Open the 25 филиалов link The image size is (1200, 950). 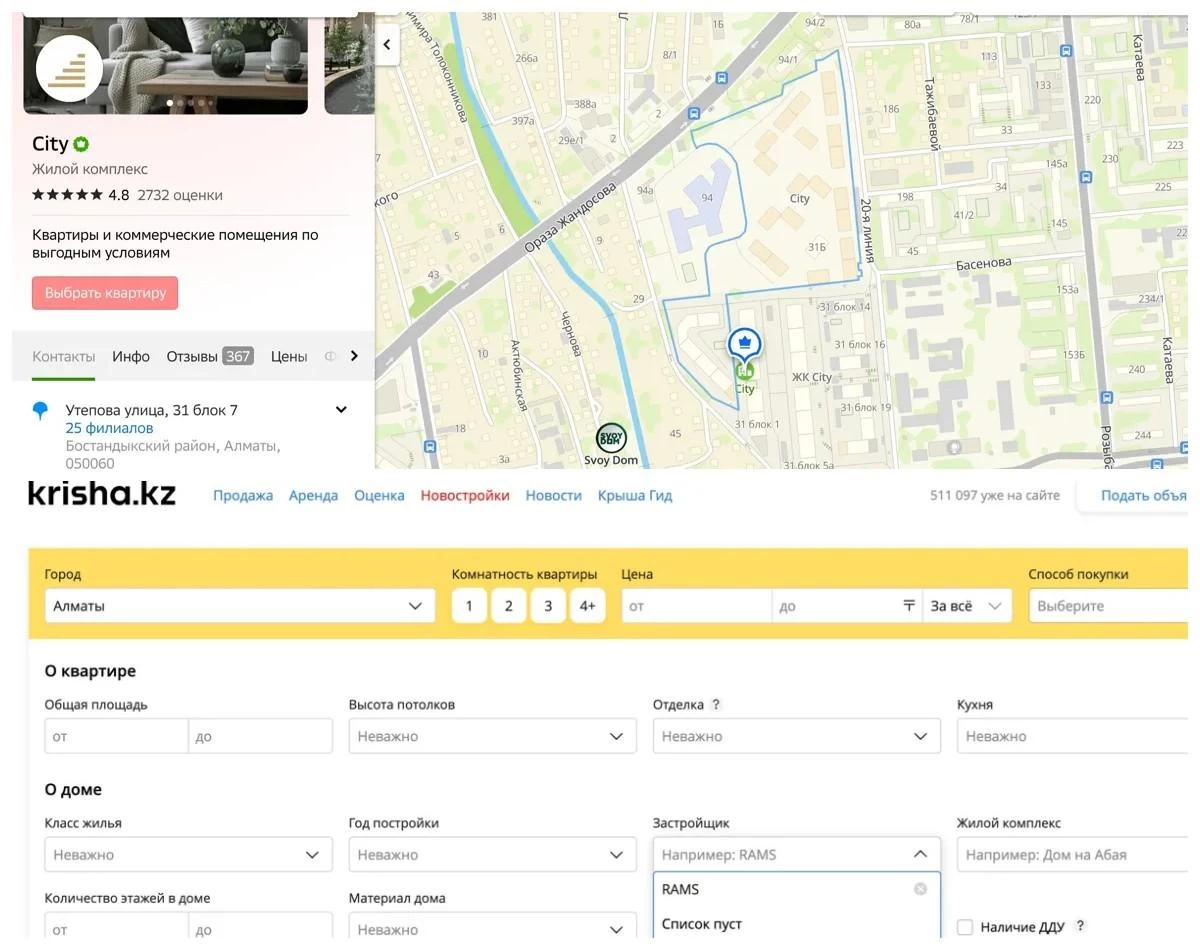[x=109, y=428]
